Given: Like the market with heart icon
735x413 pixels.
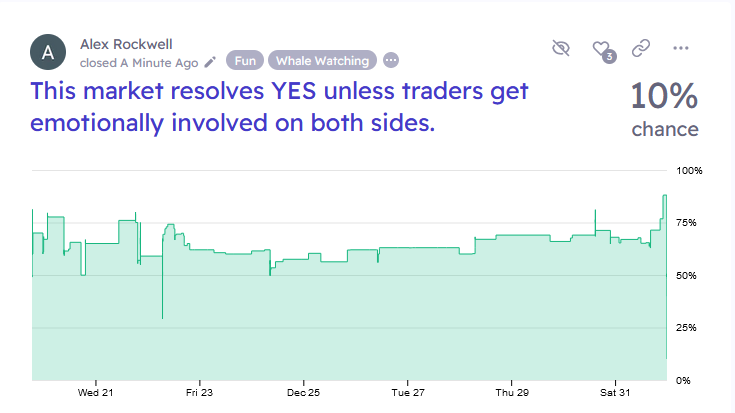Looking at the screenshot, I should coord(600,48).
